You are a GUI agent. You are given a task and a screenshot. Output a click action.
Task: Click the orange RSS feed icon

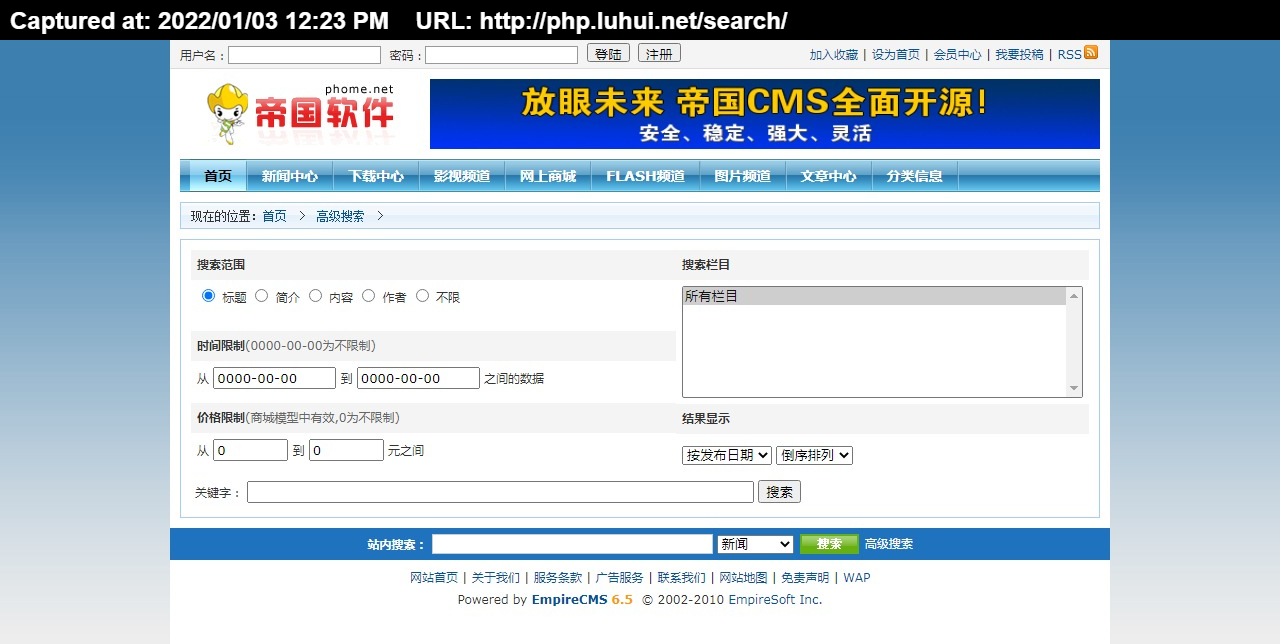(x=1091, y=53)
